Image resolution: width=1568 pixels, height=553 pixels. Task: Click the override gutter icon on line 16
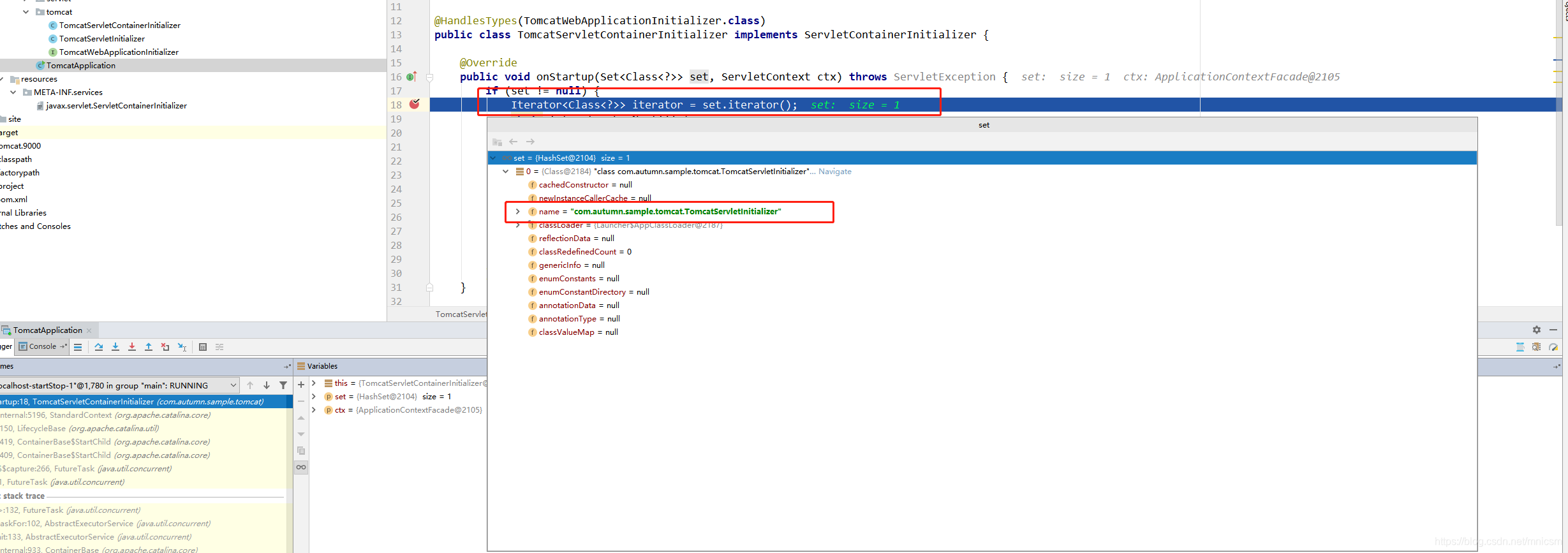point(411,77)
